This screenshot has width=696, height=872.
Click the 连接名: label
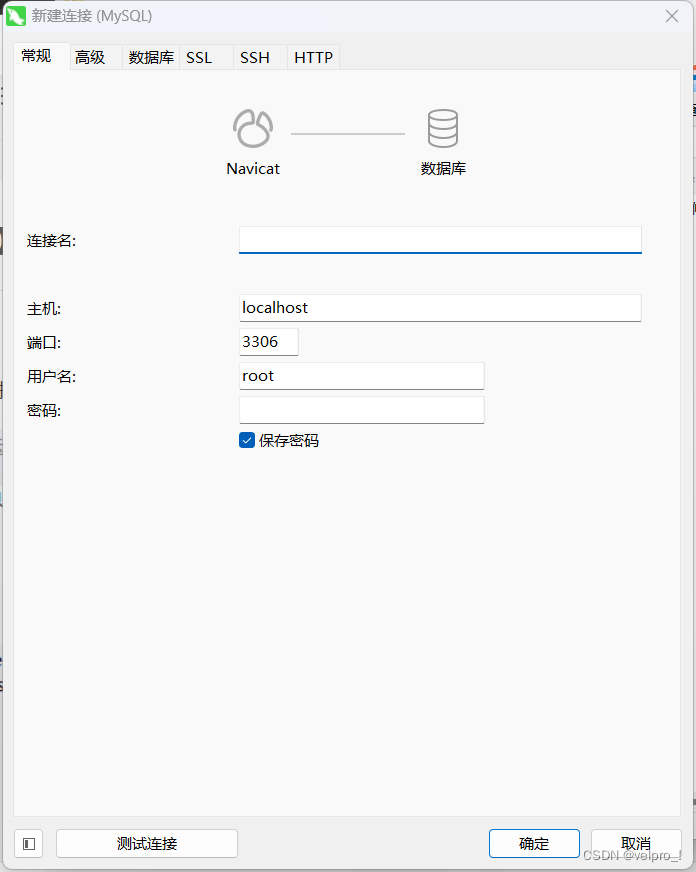point(51,241)
